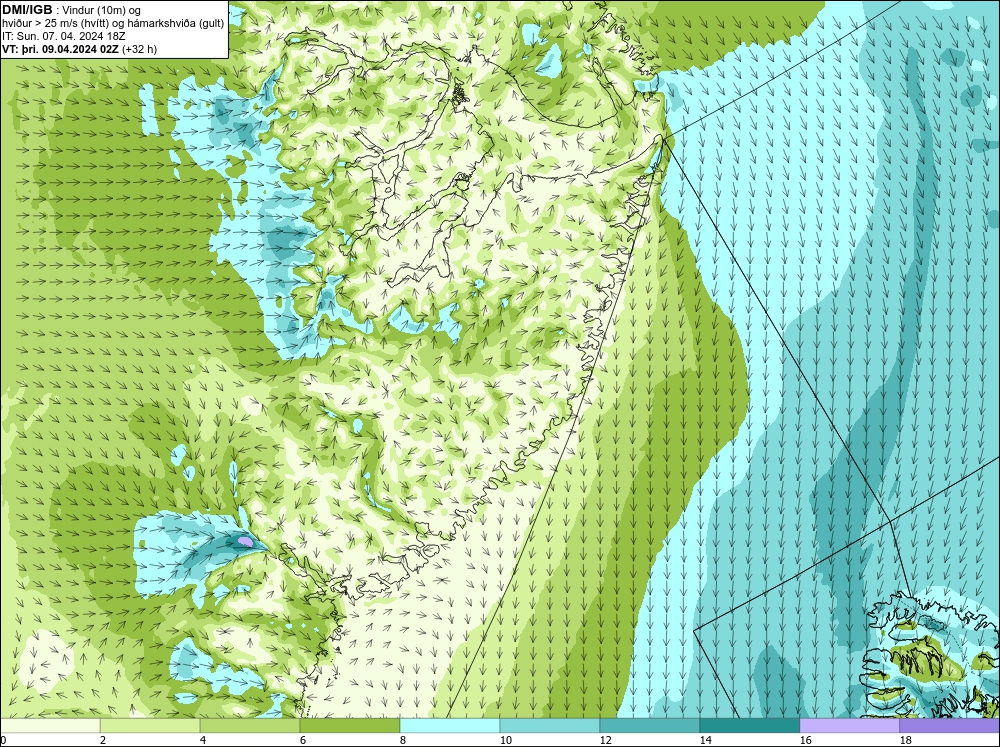Click the legend swatch between 8 and 10

[450, 726]
